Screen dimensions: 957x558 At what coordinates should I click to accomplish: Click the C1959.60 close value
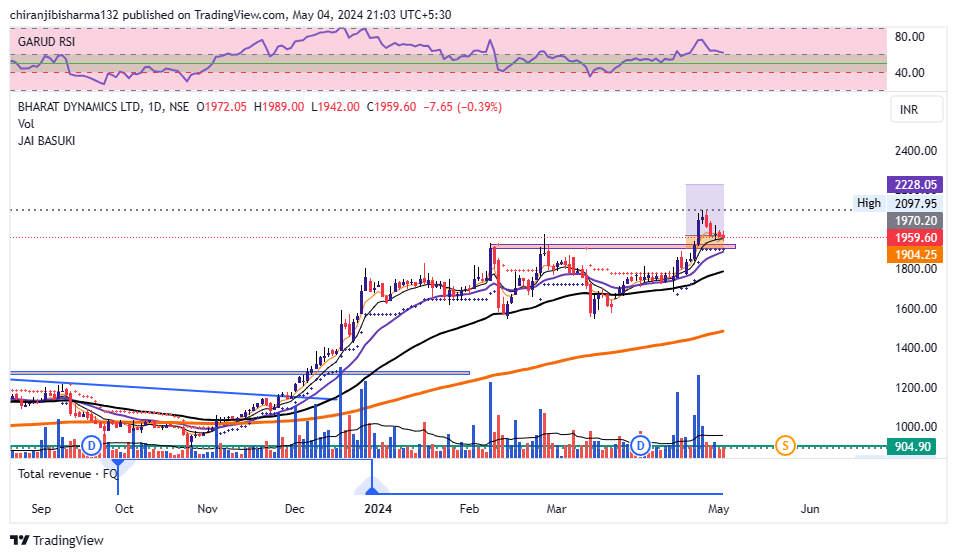(x=391, y=107)
